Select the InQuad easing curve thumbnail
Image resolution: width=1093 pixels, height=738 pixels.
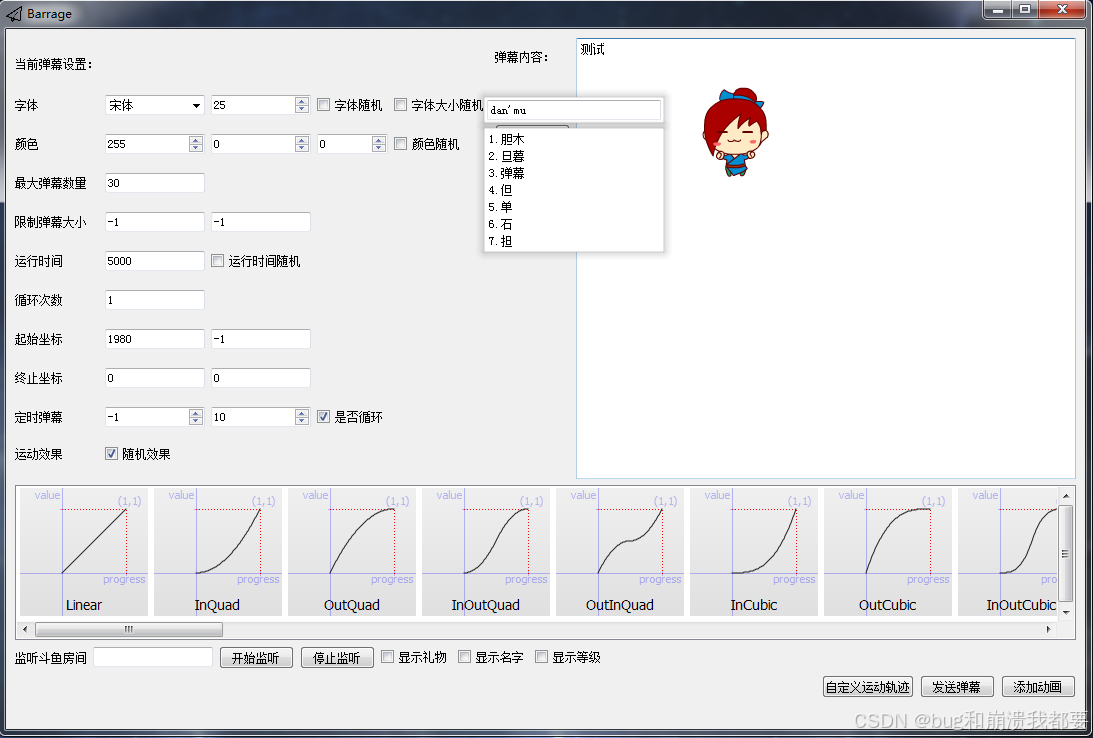click(217, 551)
